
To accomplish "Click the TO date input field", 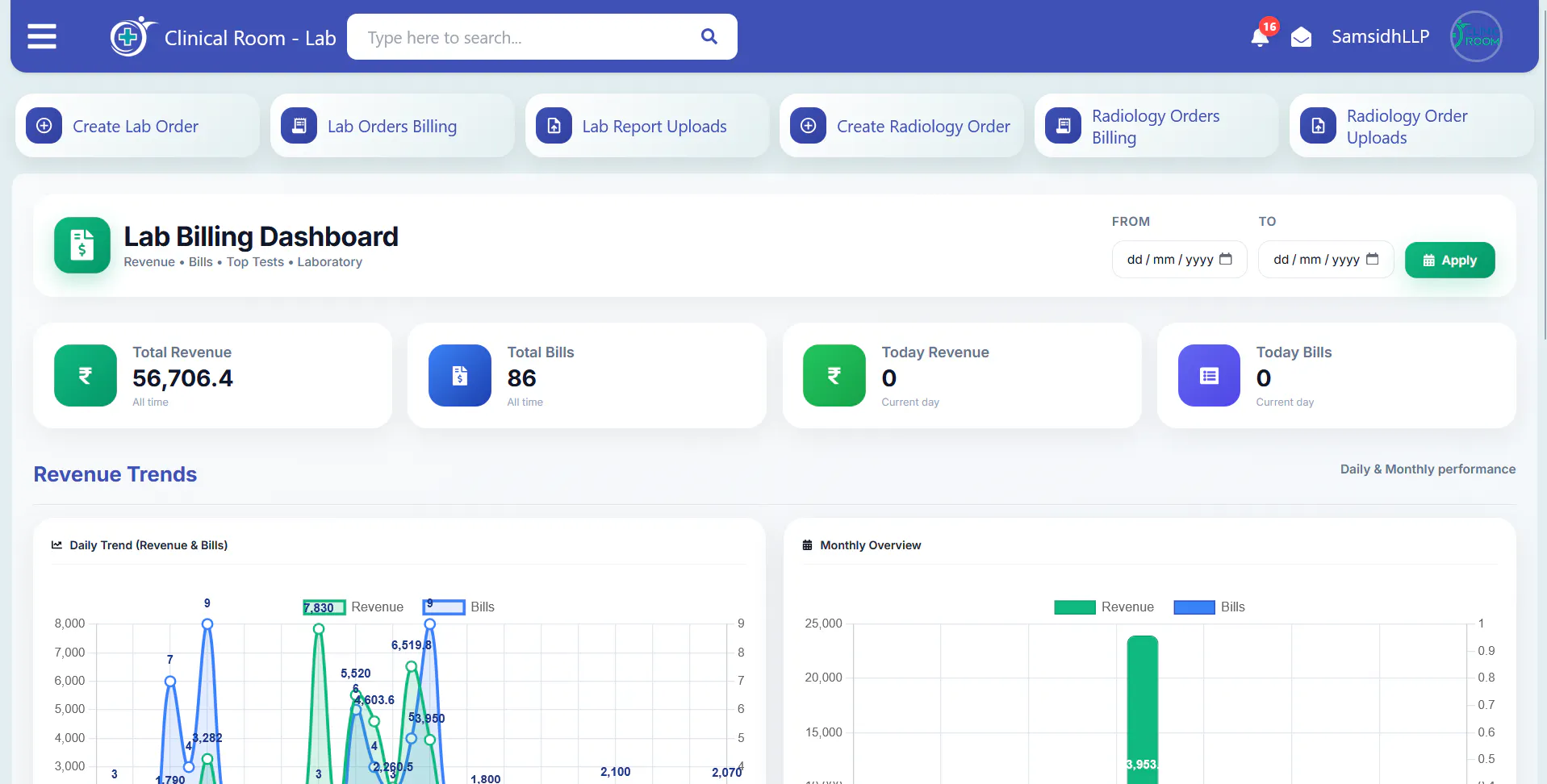I will click(x=1326, y=260).
